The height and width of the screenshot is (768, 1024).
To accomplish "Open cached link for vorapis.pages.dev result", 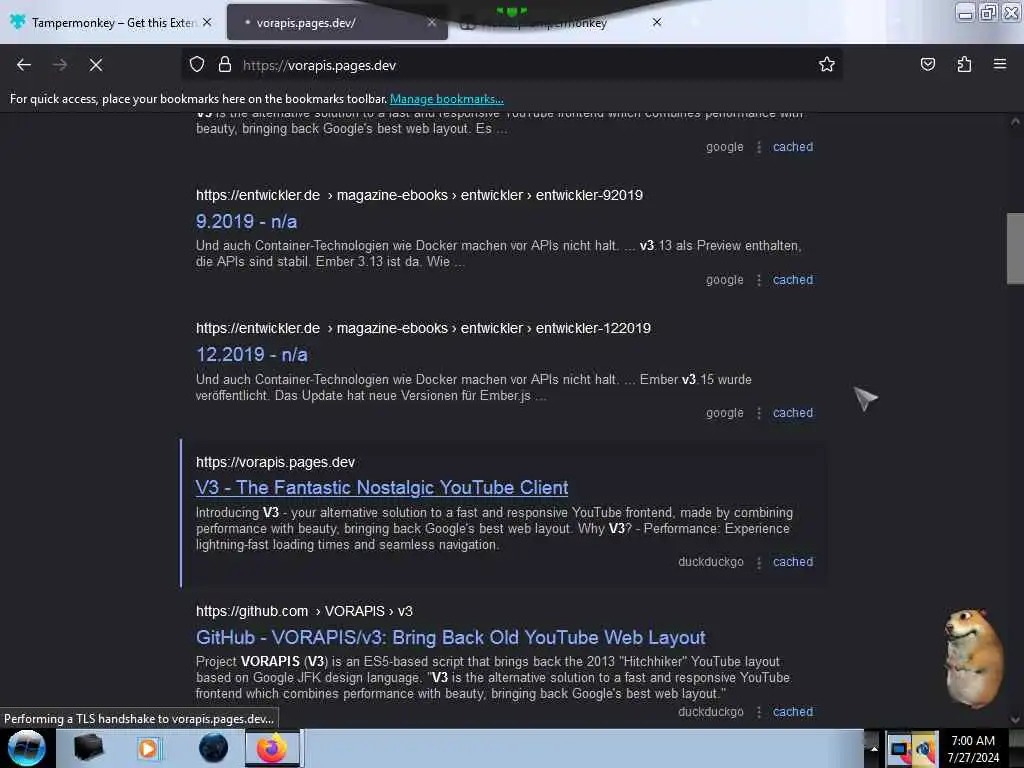I will pyautogui.click(x=793, y=562).
